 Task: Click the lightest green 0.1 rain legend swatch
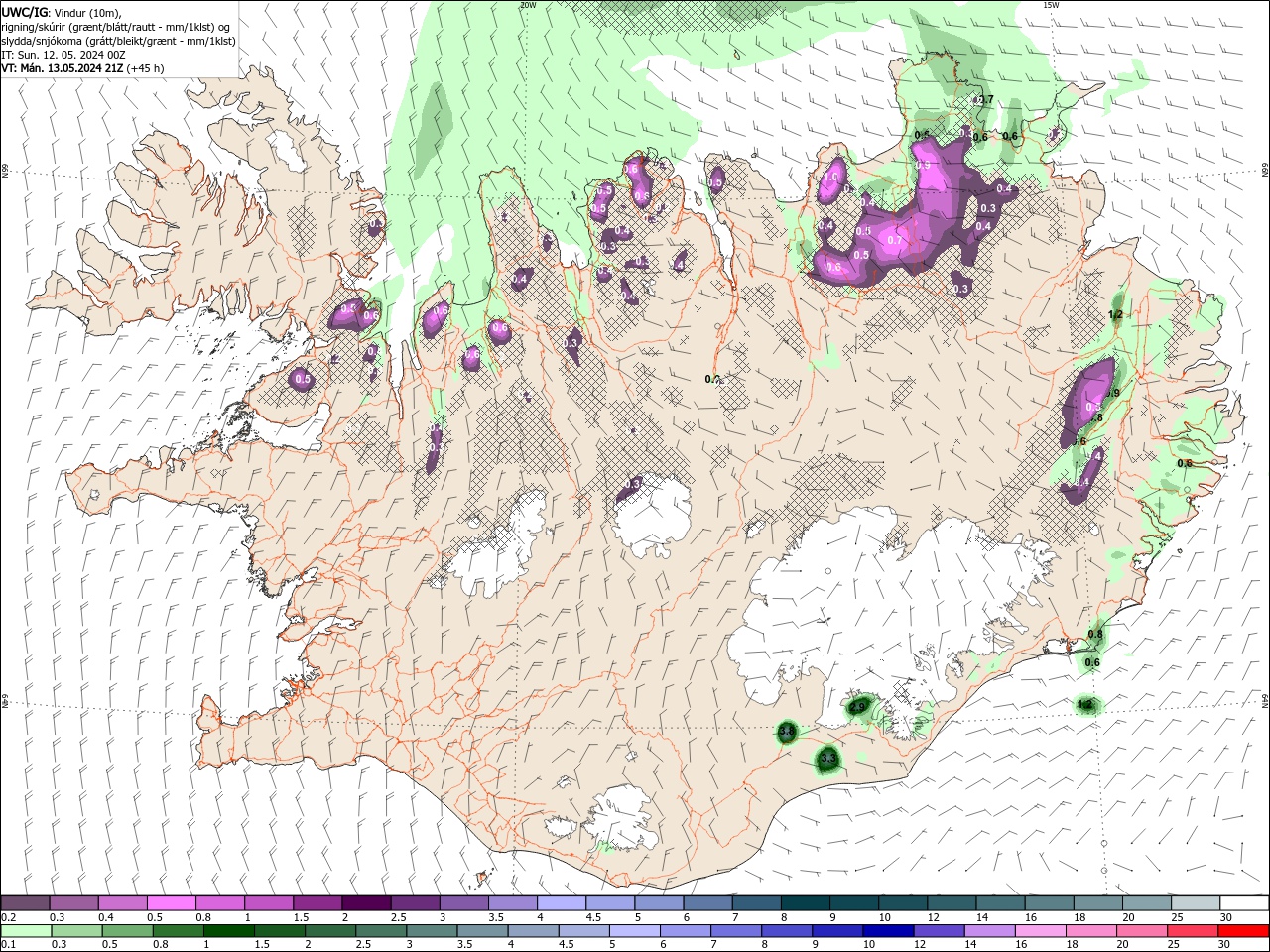click(26, 931)
